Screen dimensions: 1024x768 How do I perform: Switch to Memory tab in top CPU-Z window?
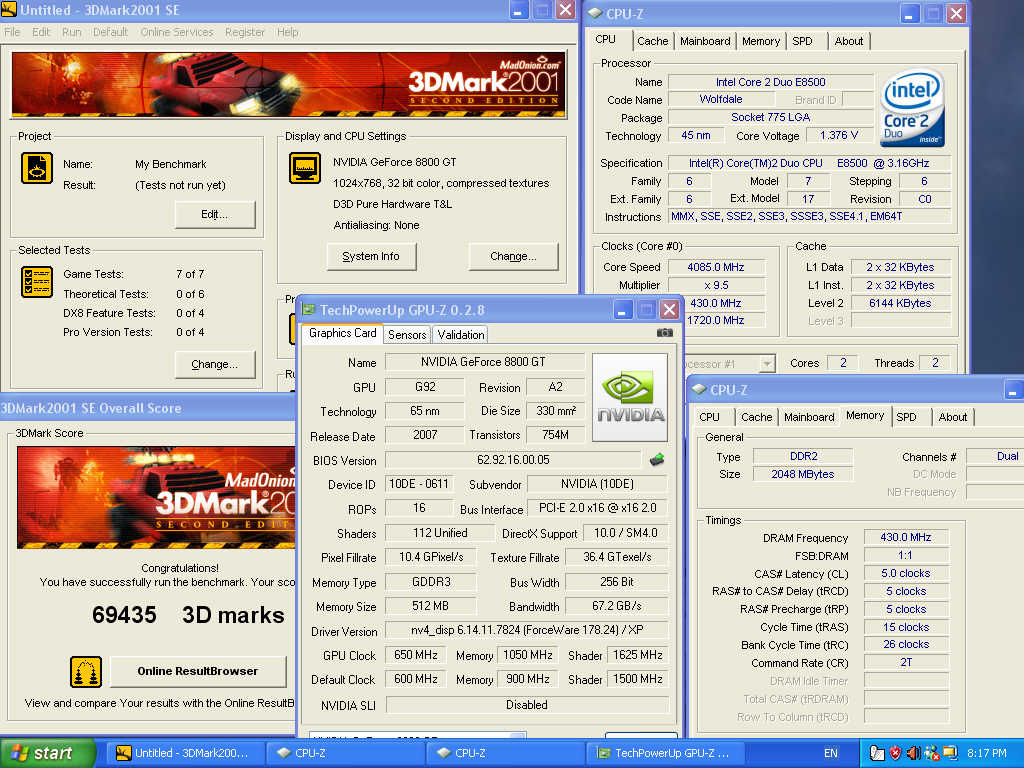pyautogui.click(x=761, y=41)
